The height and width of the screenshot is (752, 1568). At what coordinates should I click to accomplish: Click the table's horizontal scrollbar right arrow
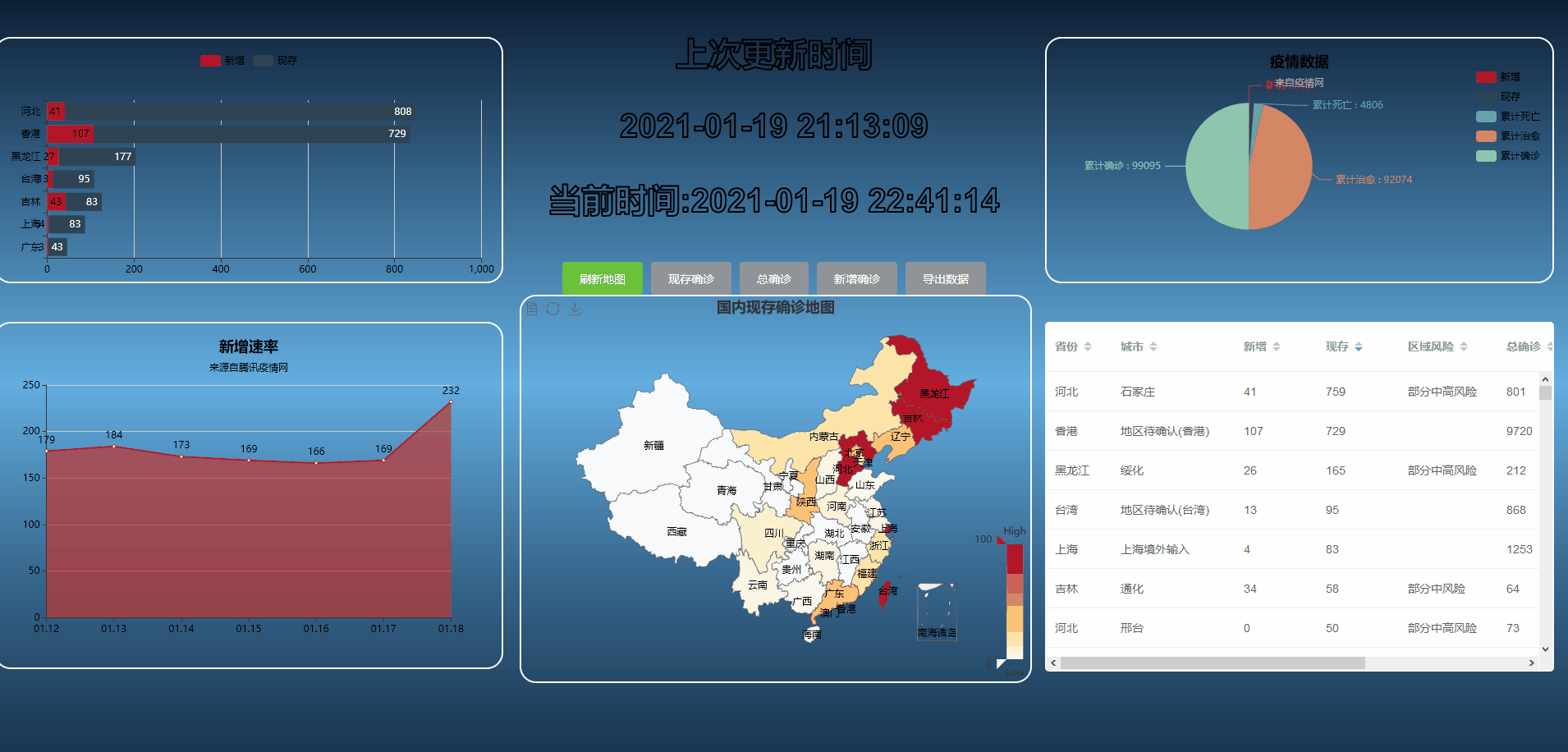(1531, 663)
